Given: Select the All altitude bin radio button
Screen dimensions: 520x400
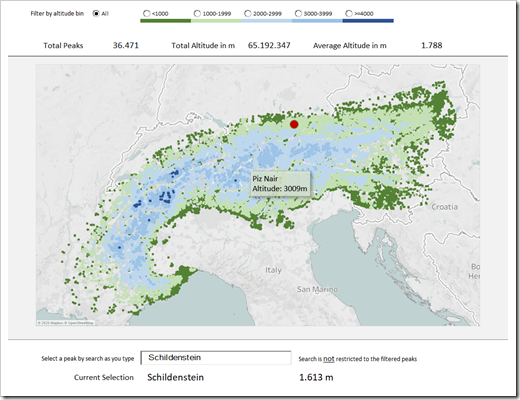Looking at the screenshot, I should [96, 14].
